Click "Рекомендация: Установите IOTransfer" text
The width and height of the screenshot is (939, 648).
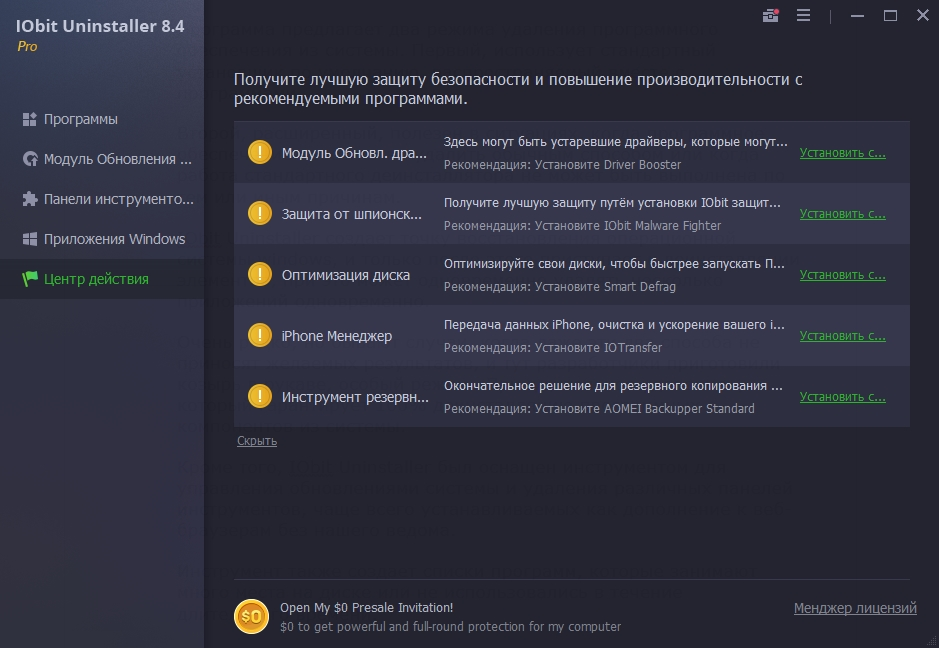coord(553,348)
